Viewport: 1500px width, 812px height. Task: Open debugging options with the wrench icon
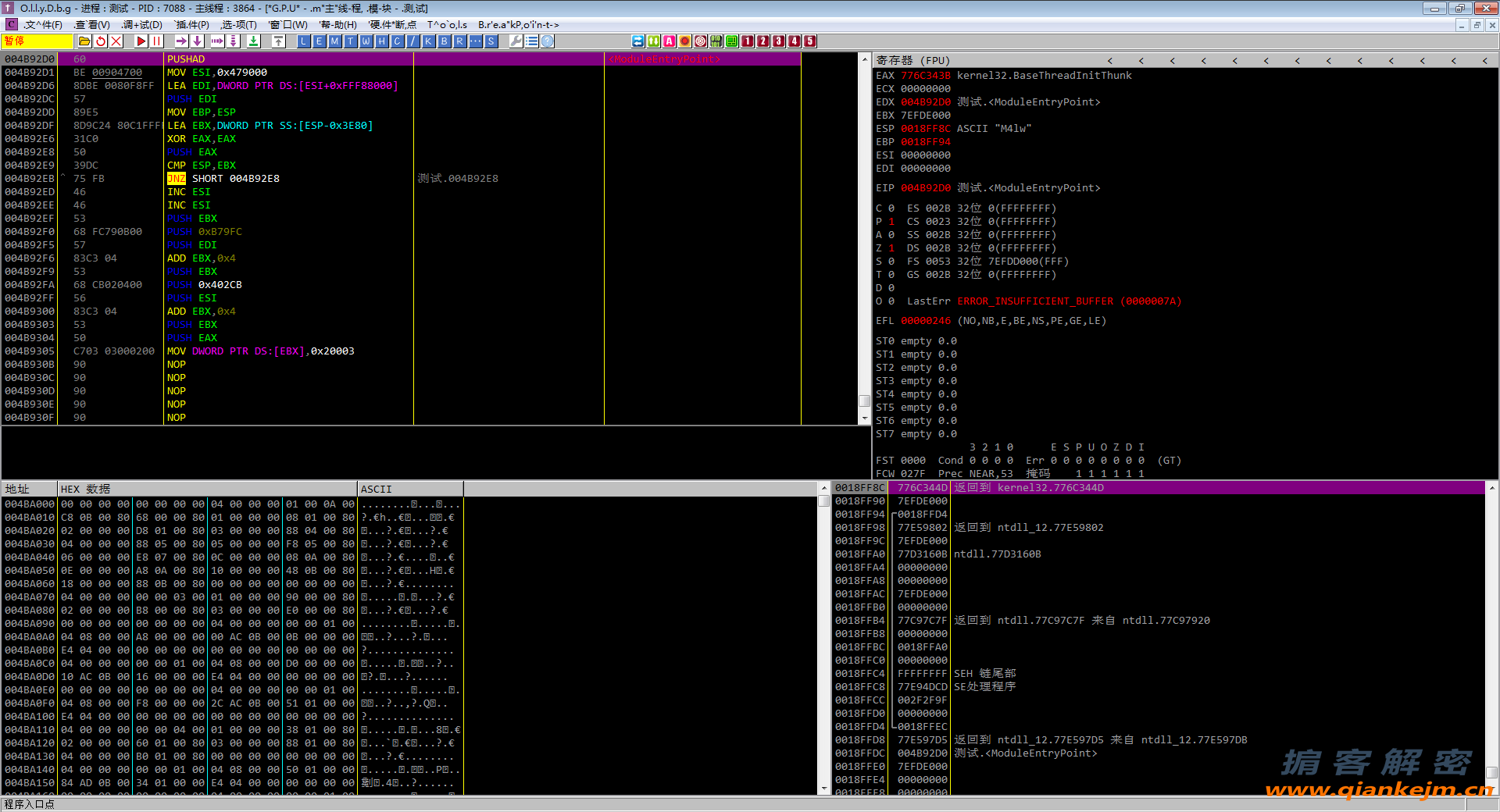coord(516,41)
